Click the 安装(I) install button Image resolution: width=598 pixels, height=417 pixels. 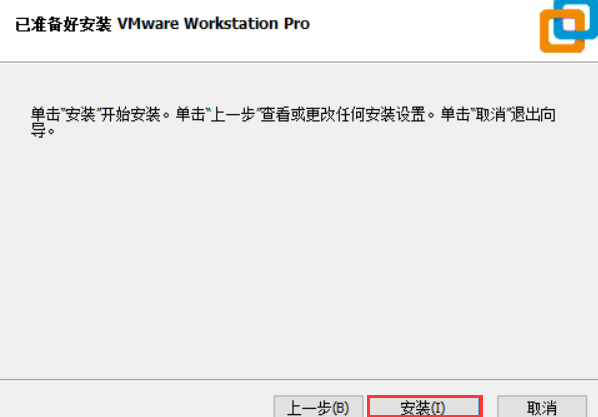point(425,407)
